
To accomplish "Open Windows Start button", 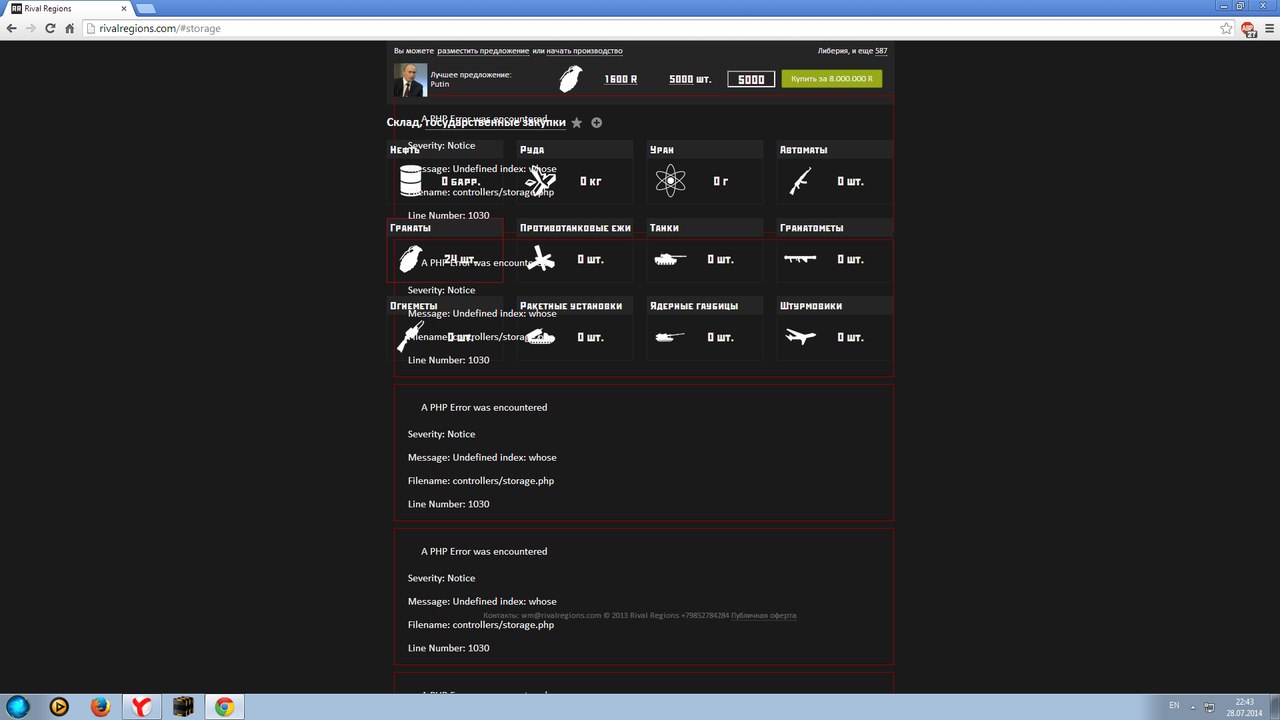I will point(18,707).
